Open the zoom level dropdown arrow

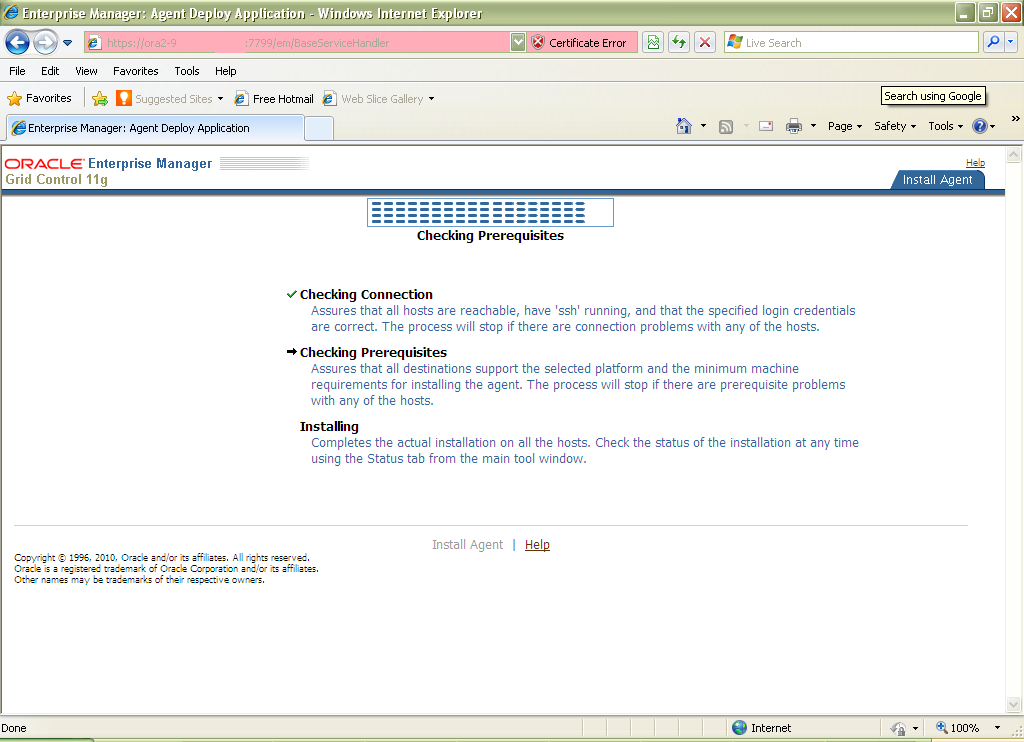point(997,728)
